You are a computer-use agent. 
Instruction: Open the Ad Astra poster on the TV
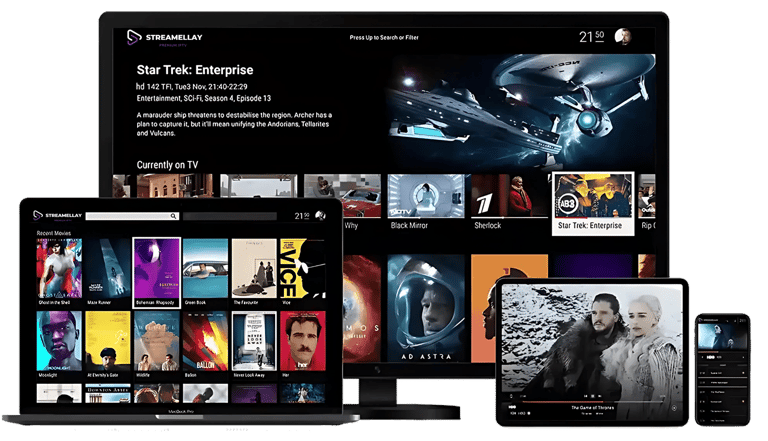pos(426,309)
